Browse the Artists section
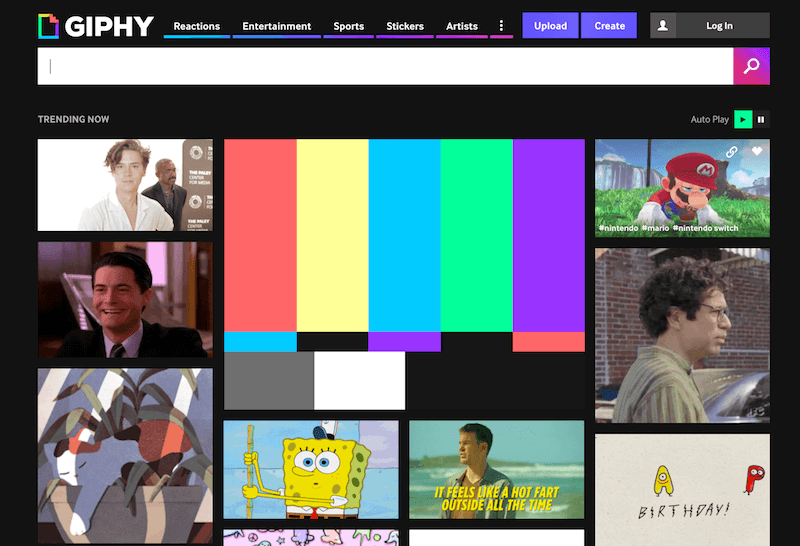Viewport: 800px width, 546px height. coord(462,26)
